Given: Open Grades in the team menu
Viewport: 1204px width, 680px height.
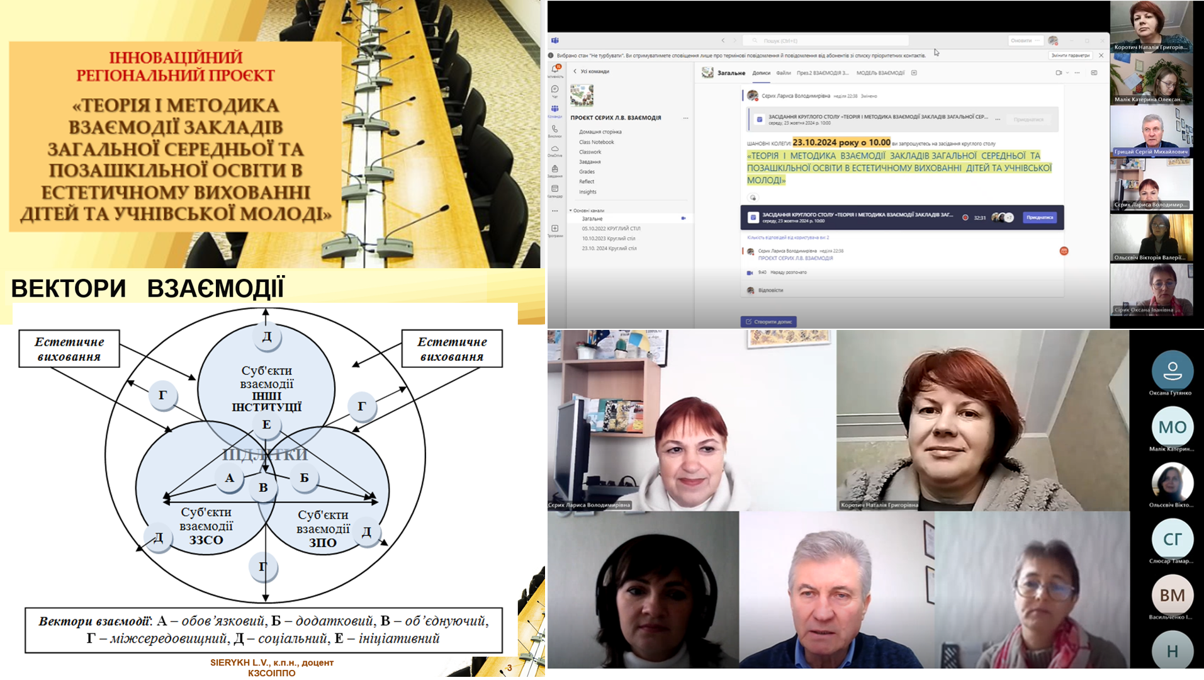Looking at the screenshot, I should [587, 172].
